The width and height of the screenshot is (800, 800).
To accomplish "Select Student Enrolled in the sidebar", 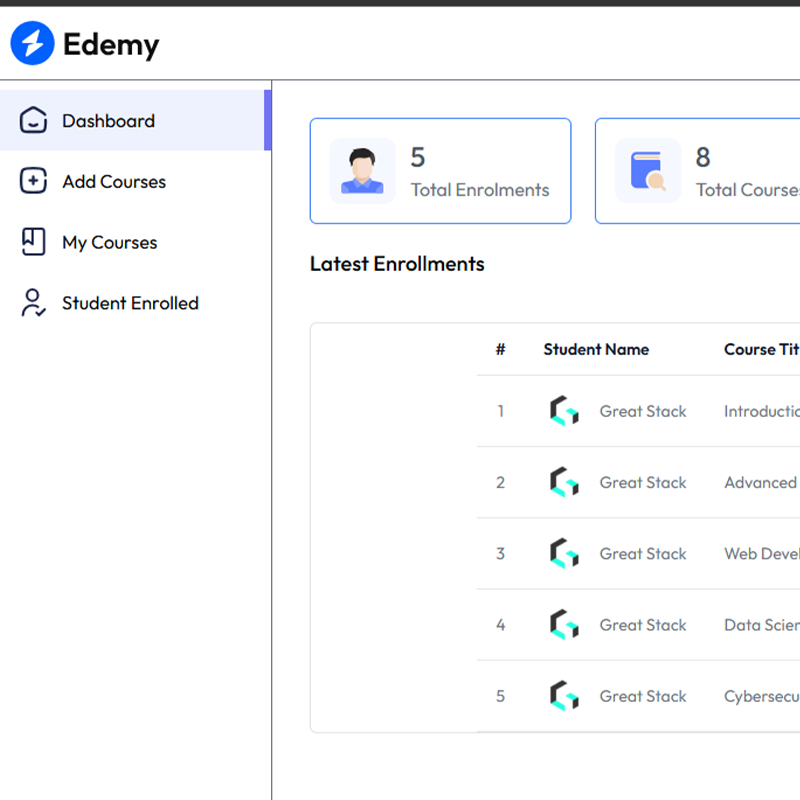I will [130, 303].
